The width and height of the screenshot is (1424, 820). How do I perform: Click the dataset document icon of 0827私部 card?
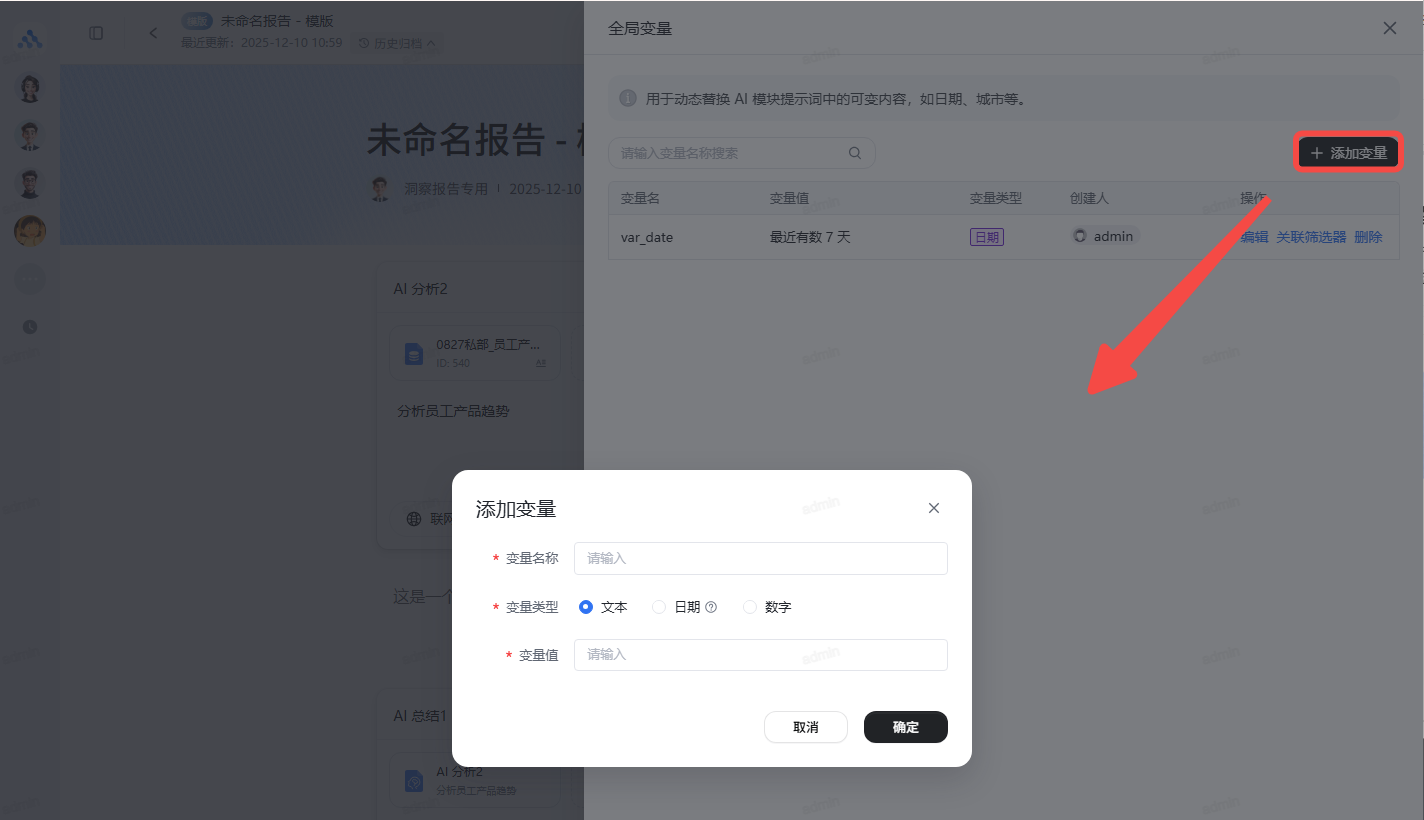click(414, 353)
